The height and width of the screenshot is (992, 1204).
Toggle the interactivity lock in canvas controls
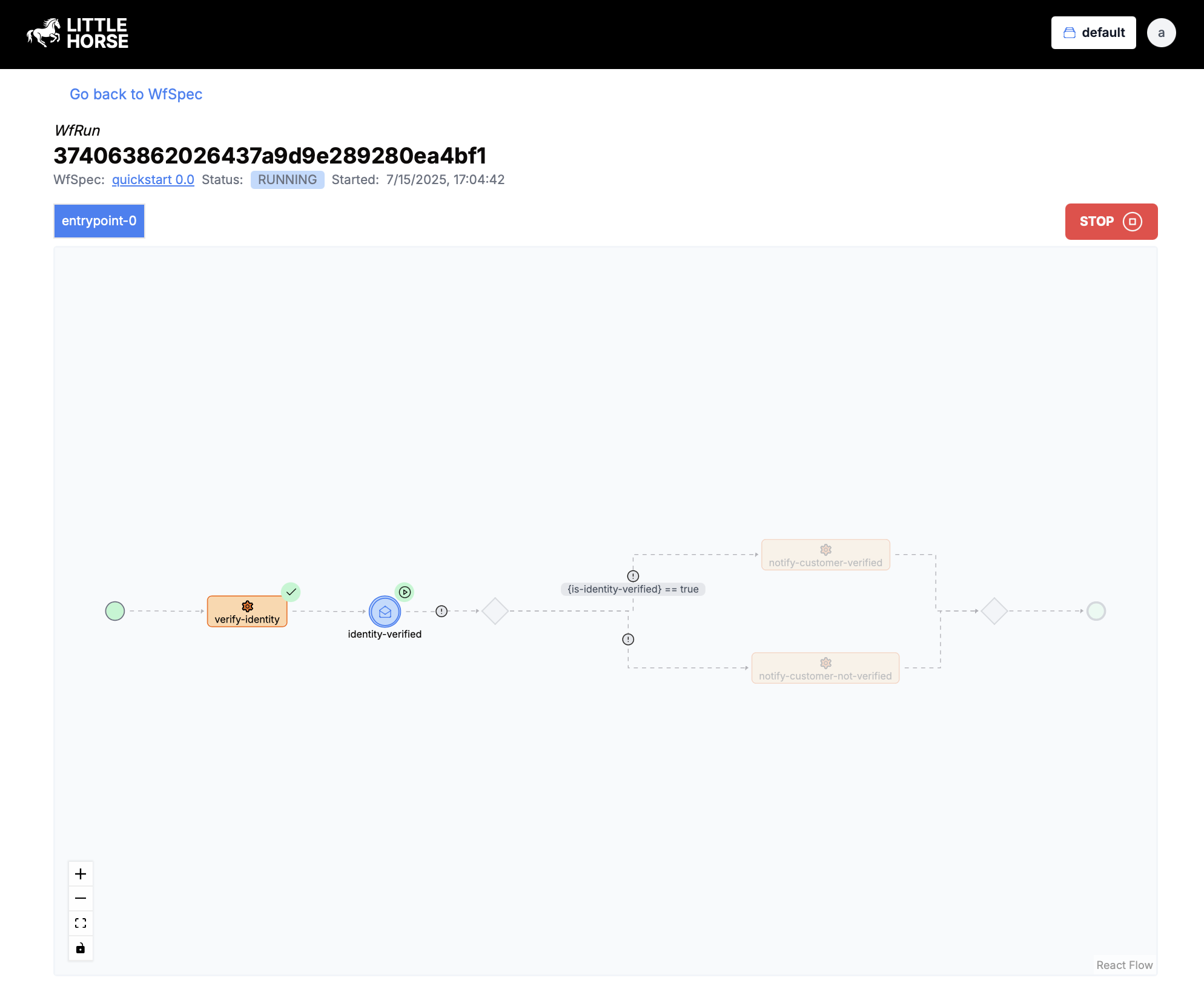(x=81, y=948)
